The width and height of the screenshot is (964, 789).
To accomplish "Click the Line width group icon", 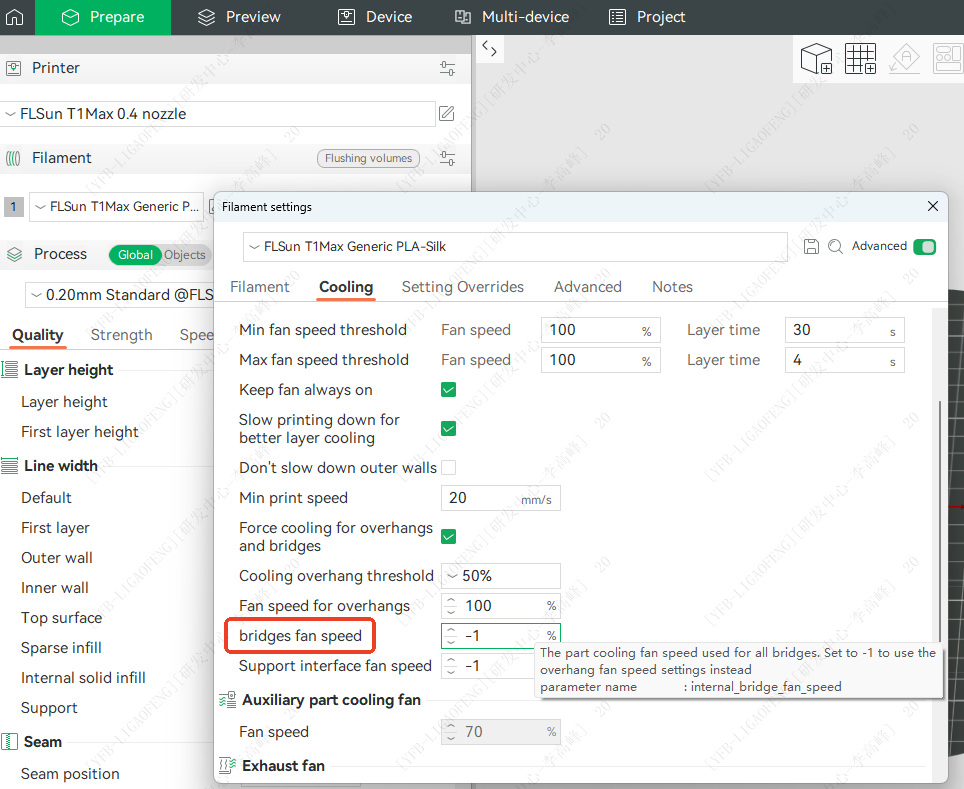I will click(x=9, y=466).
